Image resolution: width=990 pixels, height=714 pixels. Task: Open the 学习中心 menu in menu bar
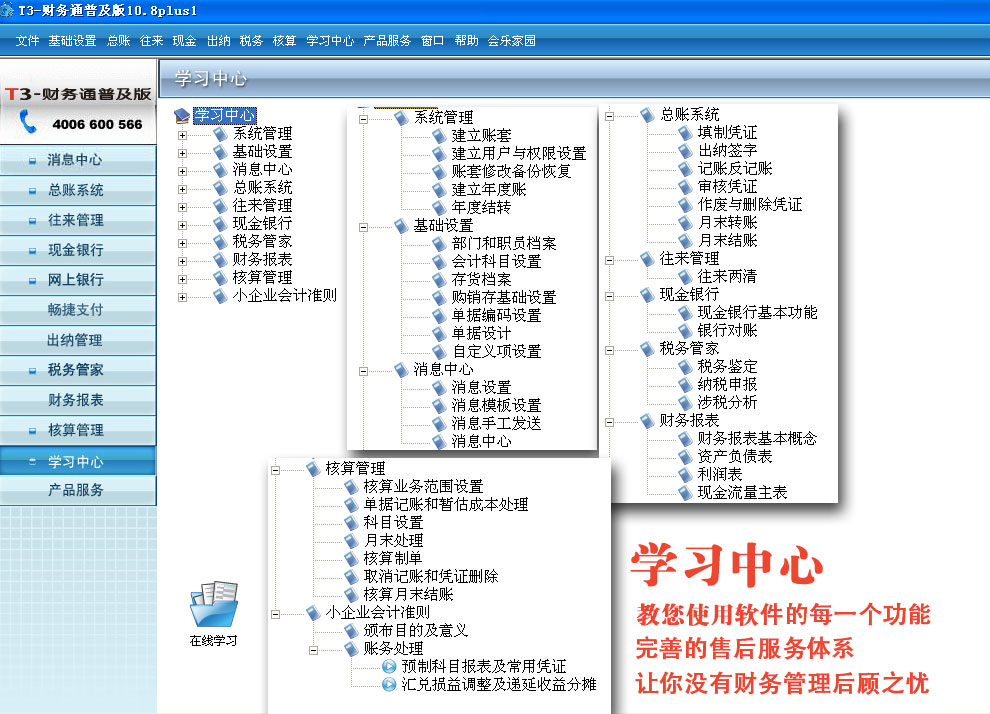(x=330, y=41)
